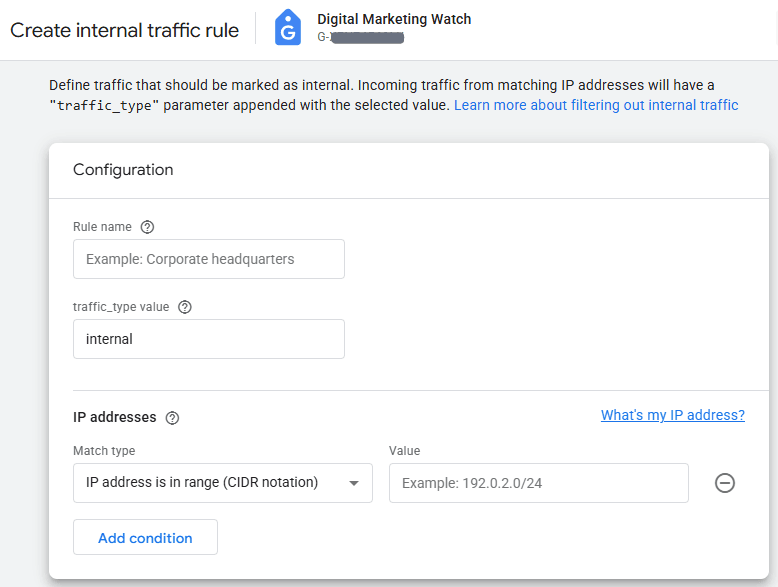
Task: Open the What's my IP address link
Action: [x=673, y=415]
